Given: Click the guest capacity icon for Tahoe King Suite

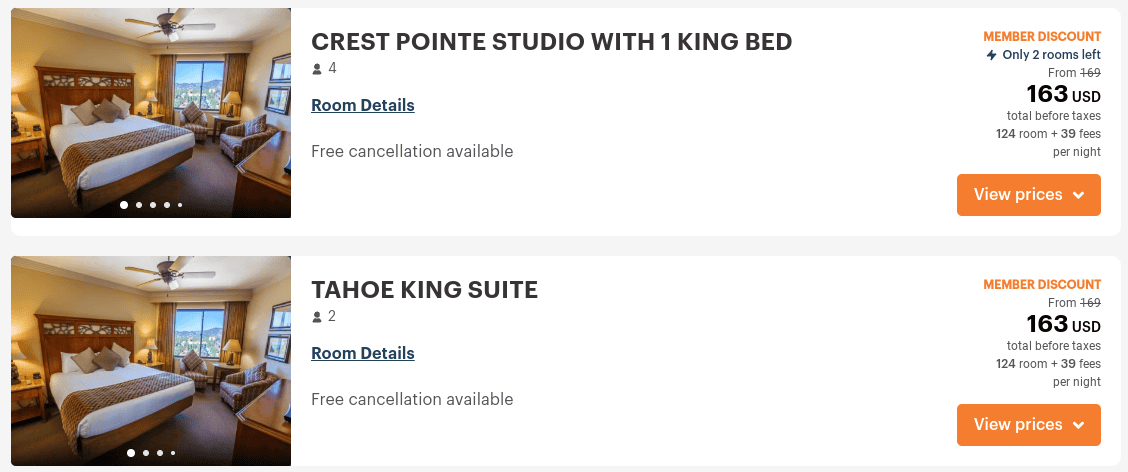Looking at the screenshot, I should 318,317.
